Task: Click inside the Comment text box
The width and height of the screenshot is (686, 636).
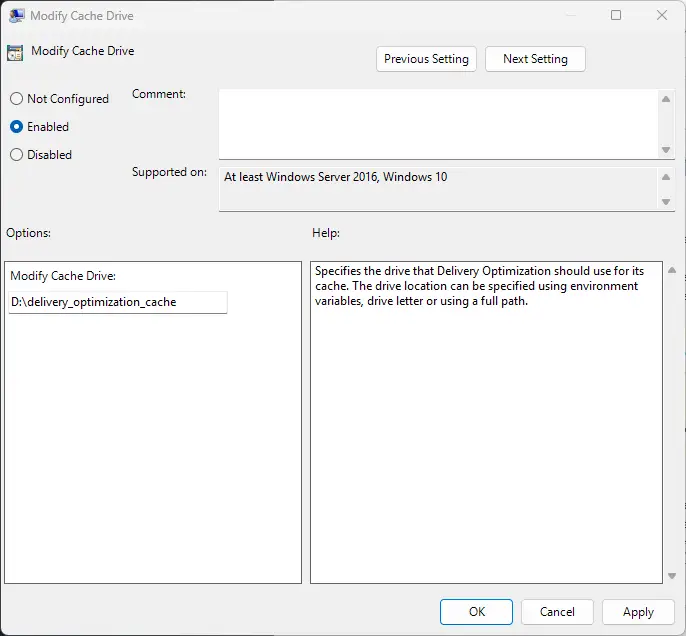Action: coord(438,124)
